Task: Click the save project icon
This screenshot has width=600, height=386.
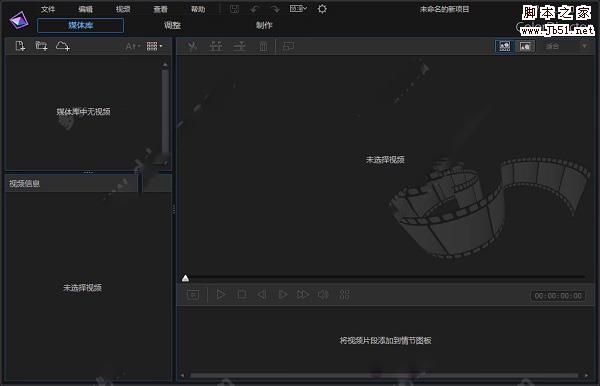Action: tap(234, 9)
